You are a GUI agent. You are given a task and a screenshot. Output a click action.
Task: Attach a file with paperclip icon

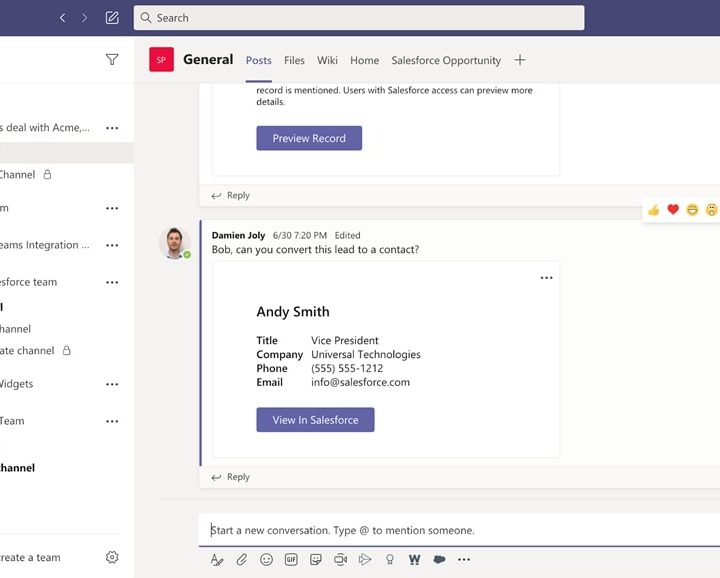click(242, 560)
